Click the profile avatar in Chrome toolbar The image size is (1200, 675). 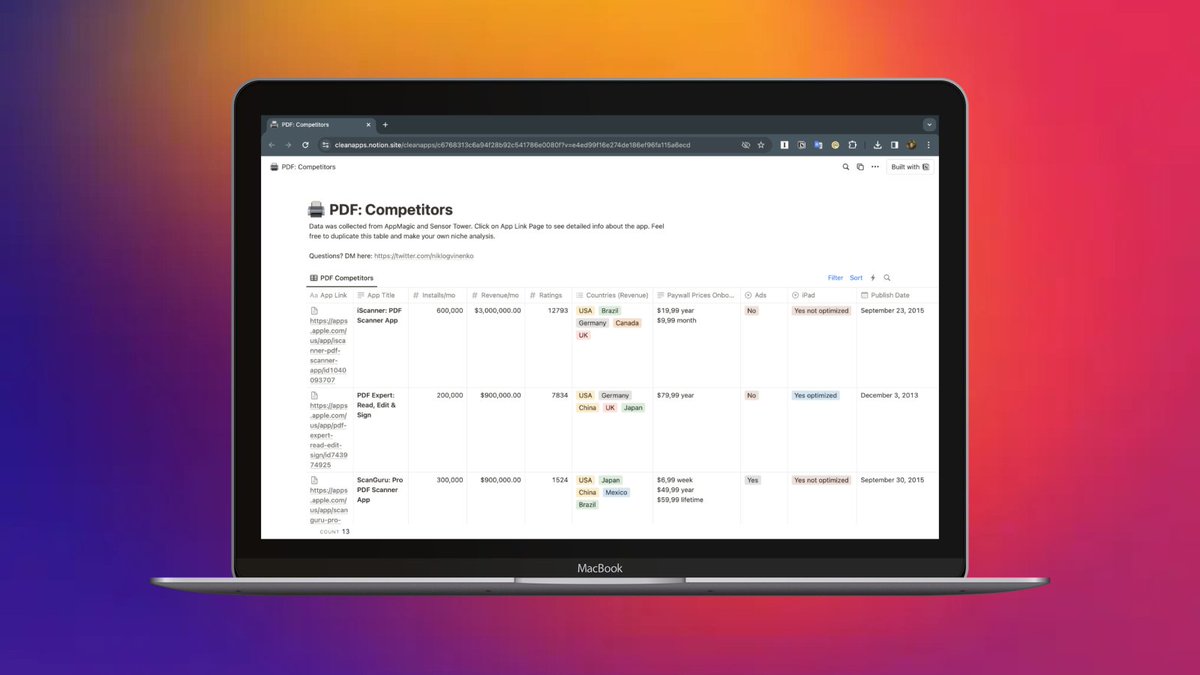pos(911,145)
